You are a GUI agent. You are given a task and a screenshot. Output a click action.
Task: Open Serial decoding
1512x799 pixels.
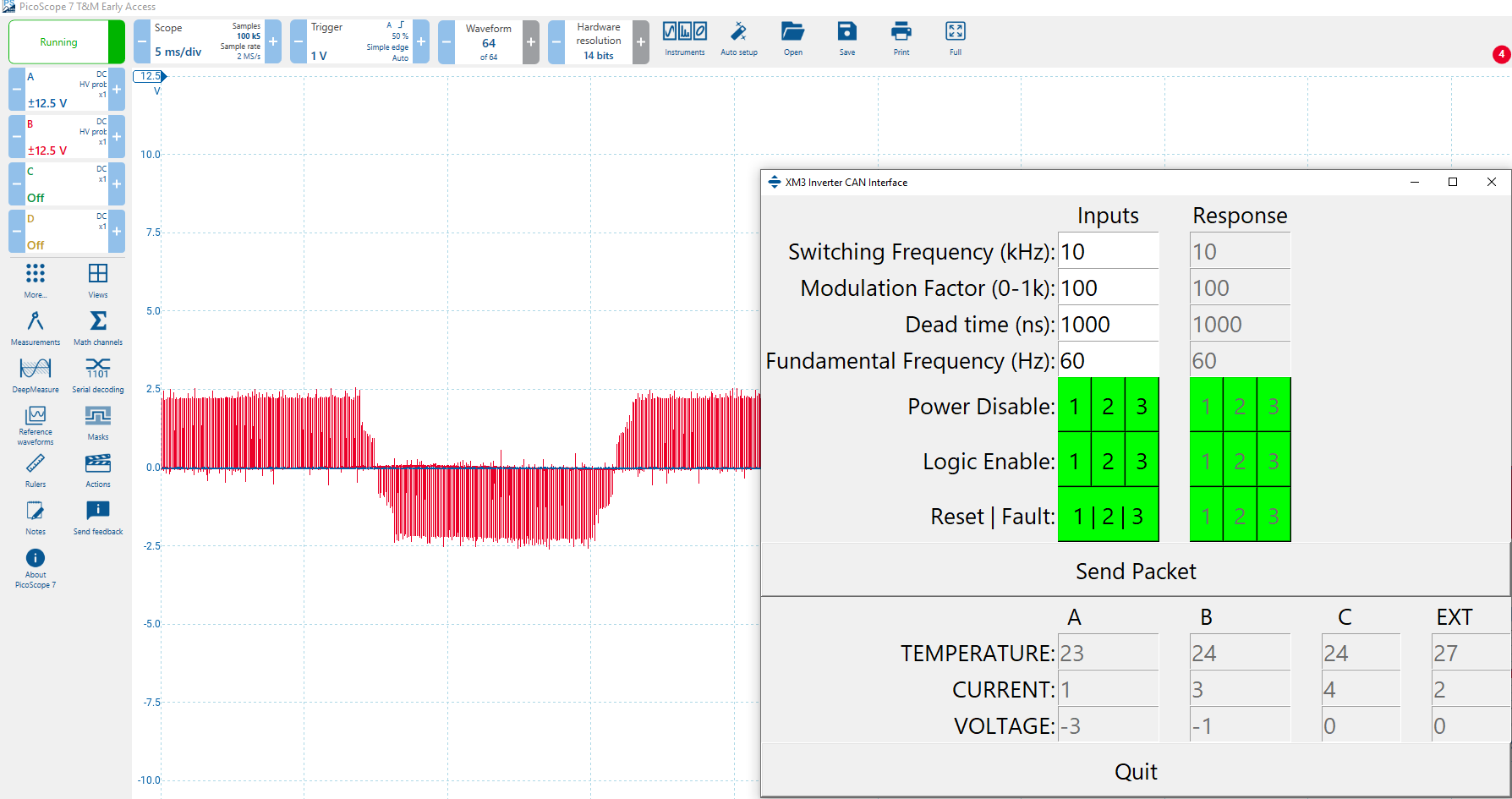(x=98, y=375)
